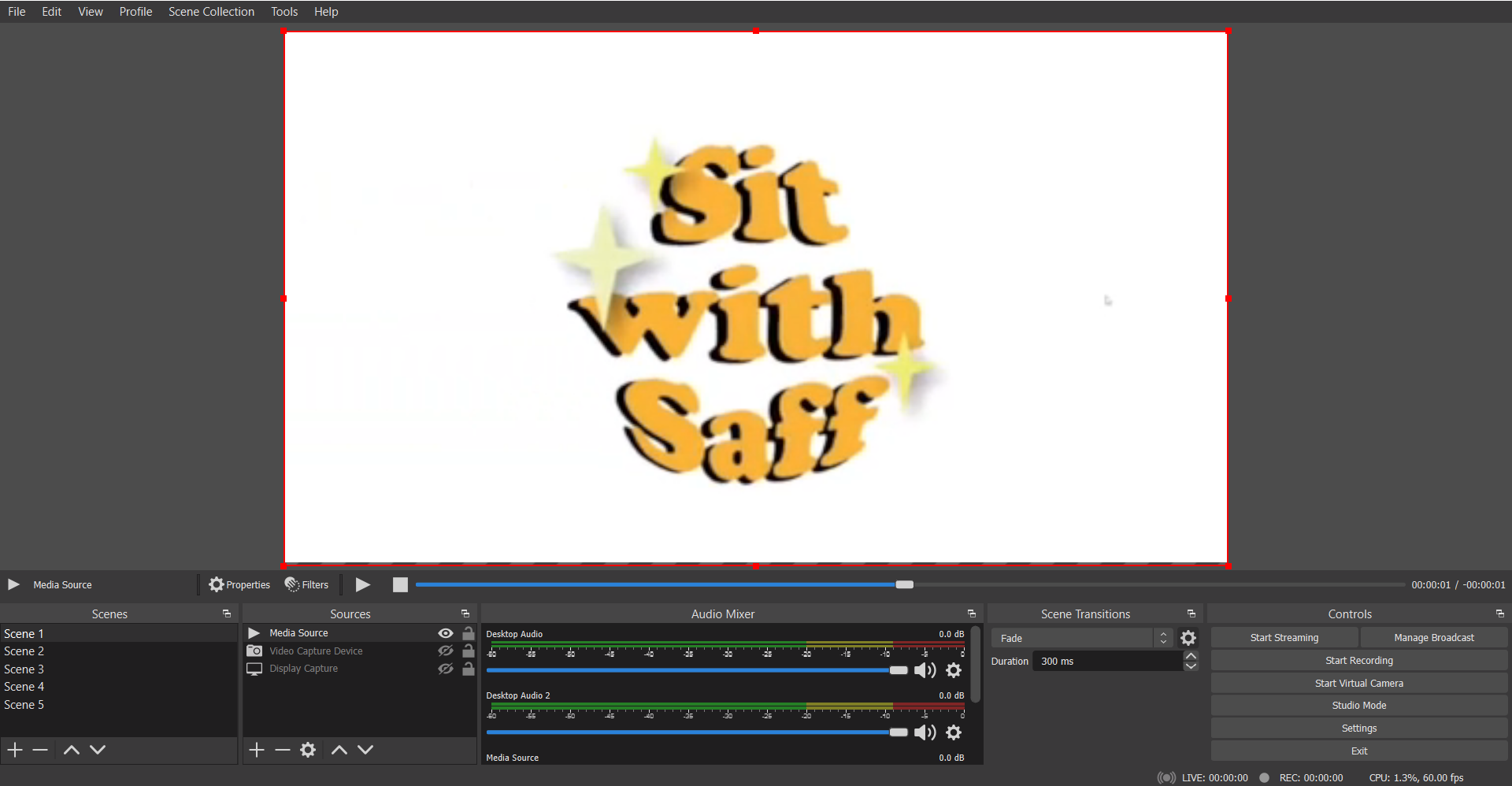Stop media playback with the square button

pyautogui.click(x=400, y=585)
